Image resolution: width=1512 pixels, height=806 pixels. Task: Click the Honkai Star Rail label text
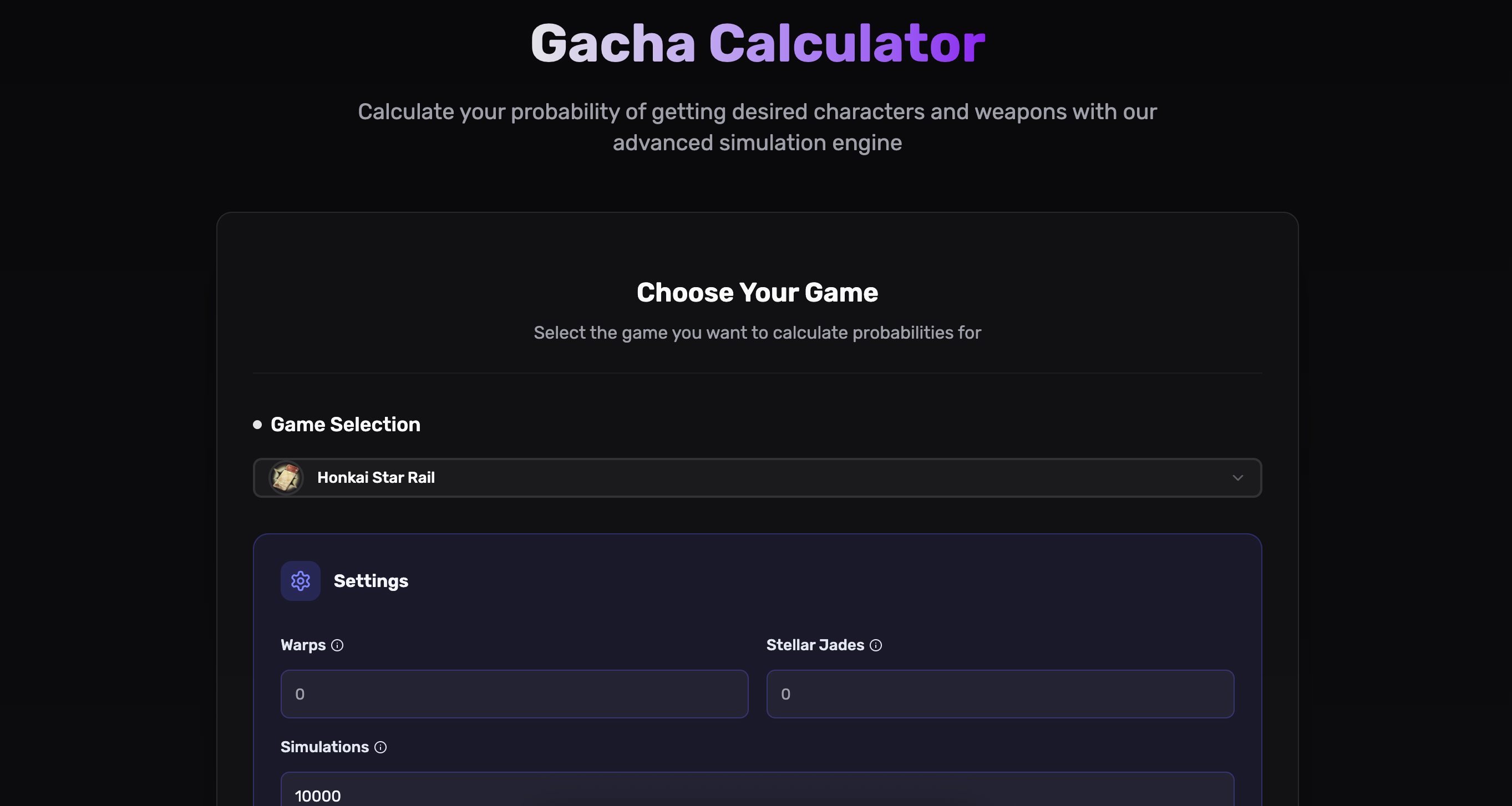[376, 477]
